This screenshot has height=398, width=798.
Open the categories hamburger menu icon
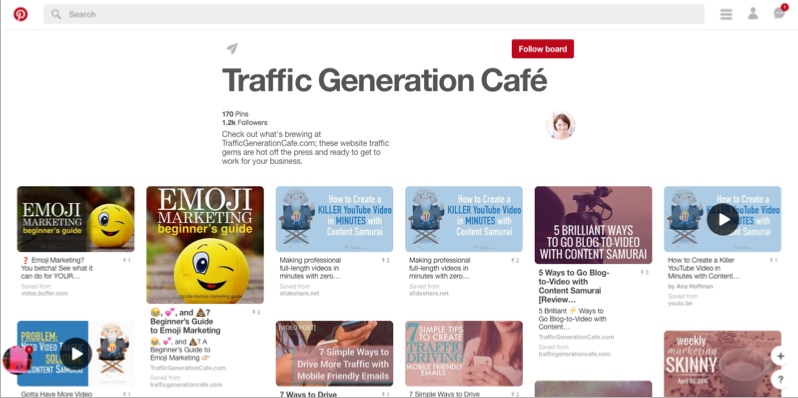tap(726, 14)
